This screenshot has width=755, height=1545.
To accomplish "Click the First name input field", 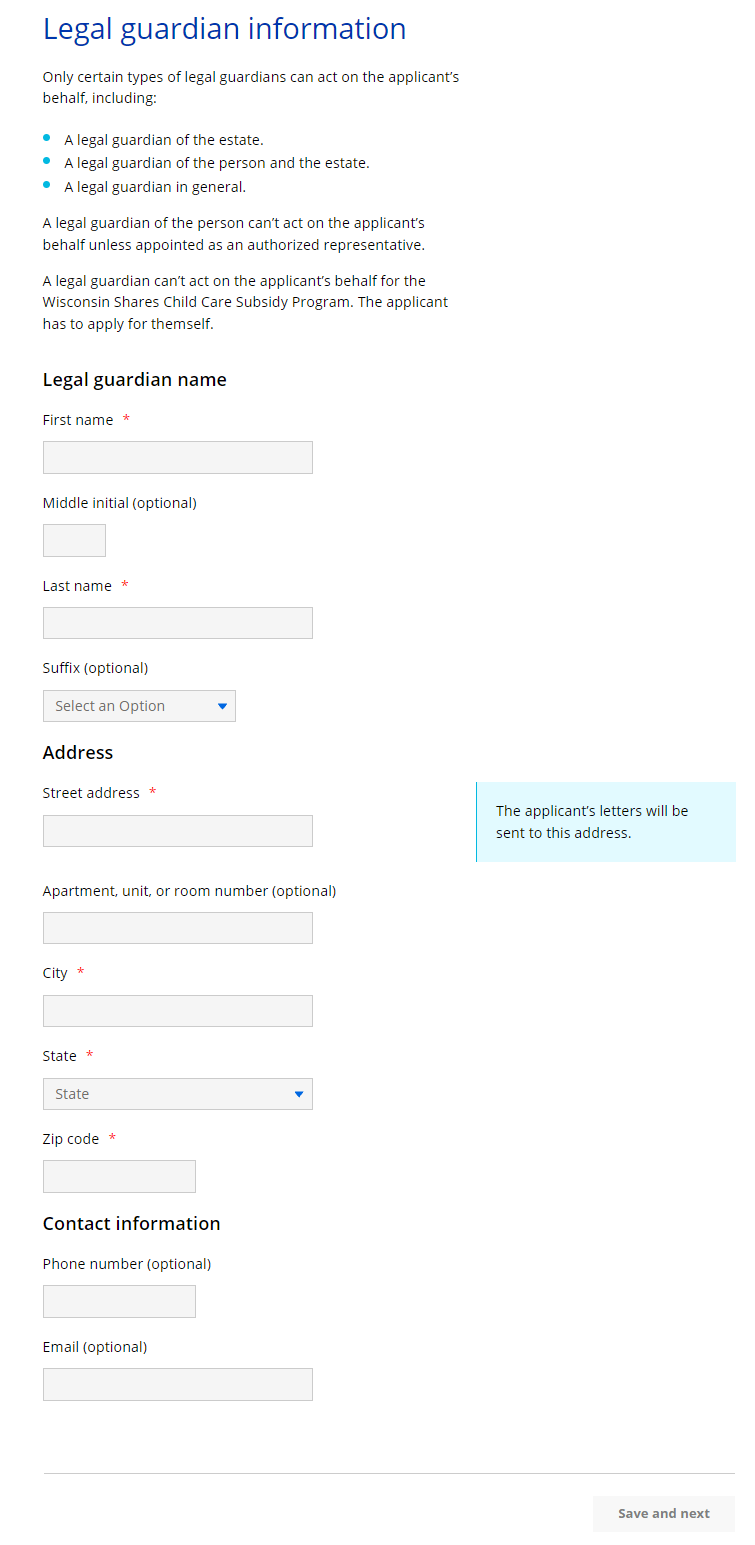I will [177, 457].
